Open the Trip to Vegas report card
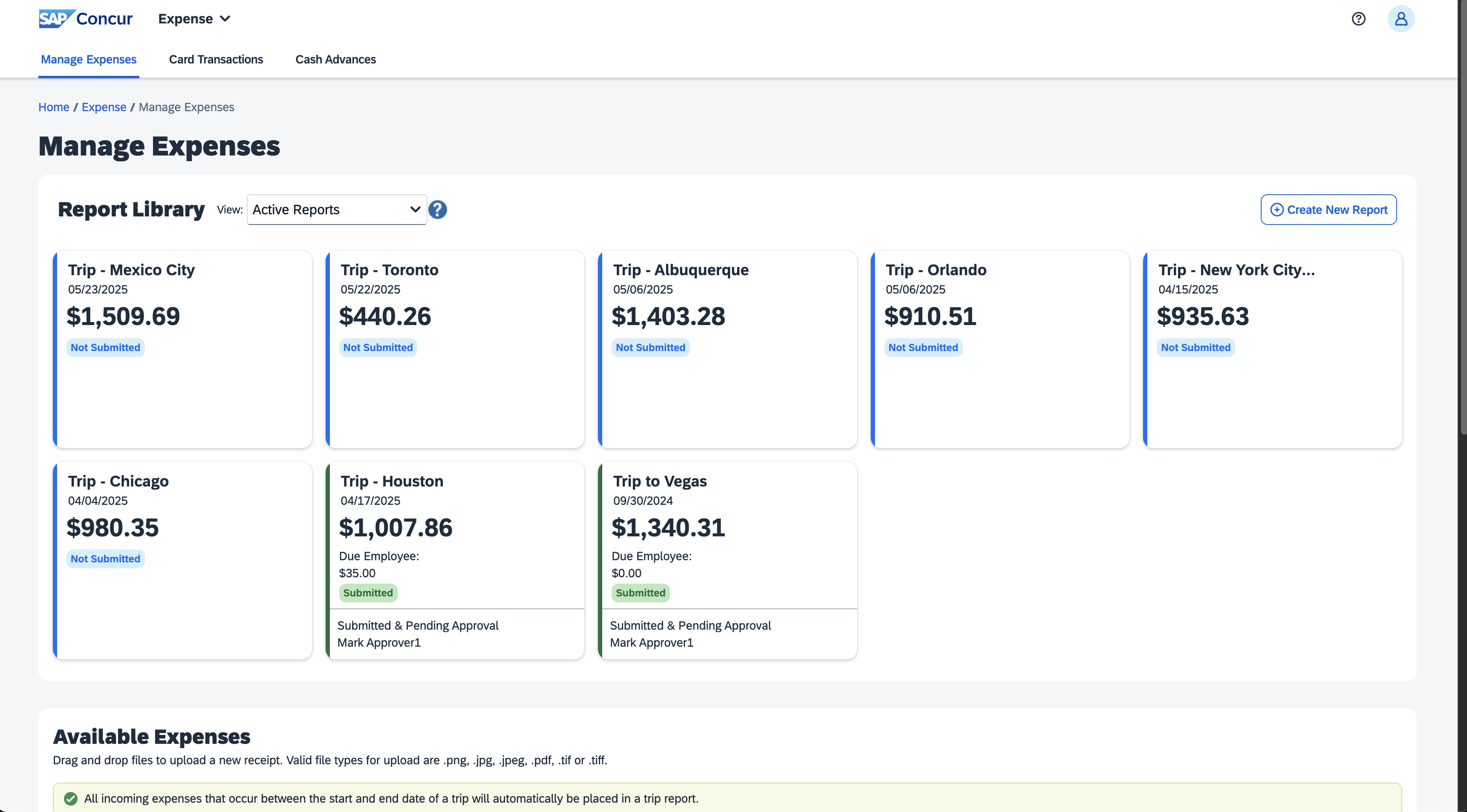1467x812 pixels. pyautogui.click(x=659, y=481)
